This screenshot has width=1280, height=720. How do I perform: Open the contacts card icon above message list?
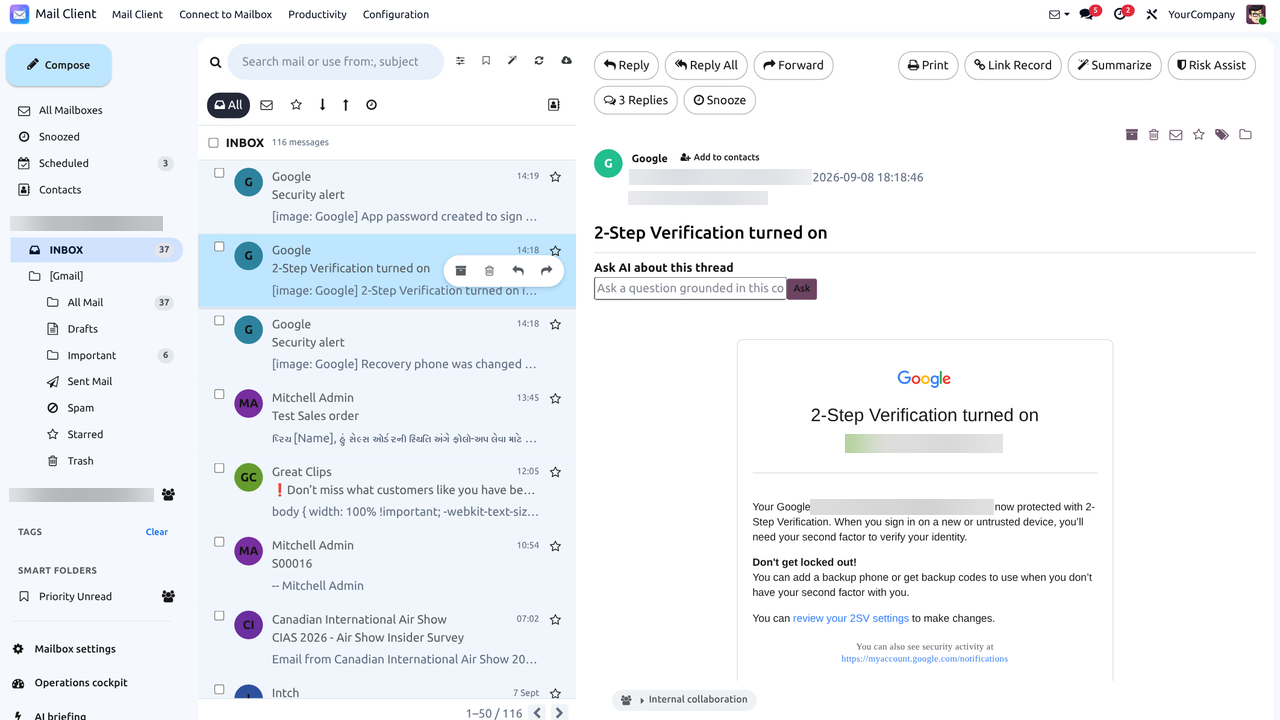point(554,105)
